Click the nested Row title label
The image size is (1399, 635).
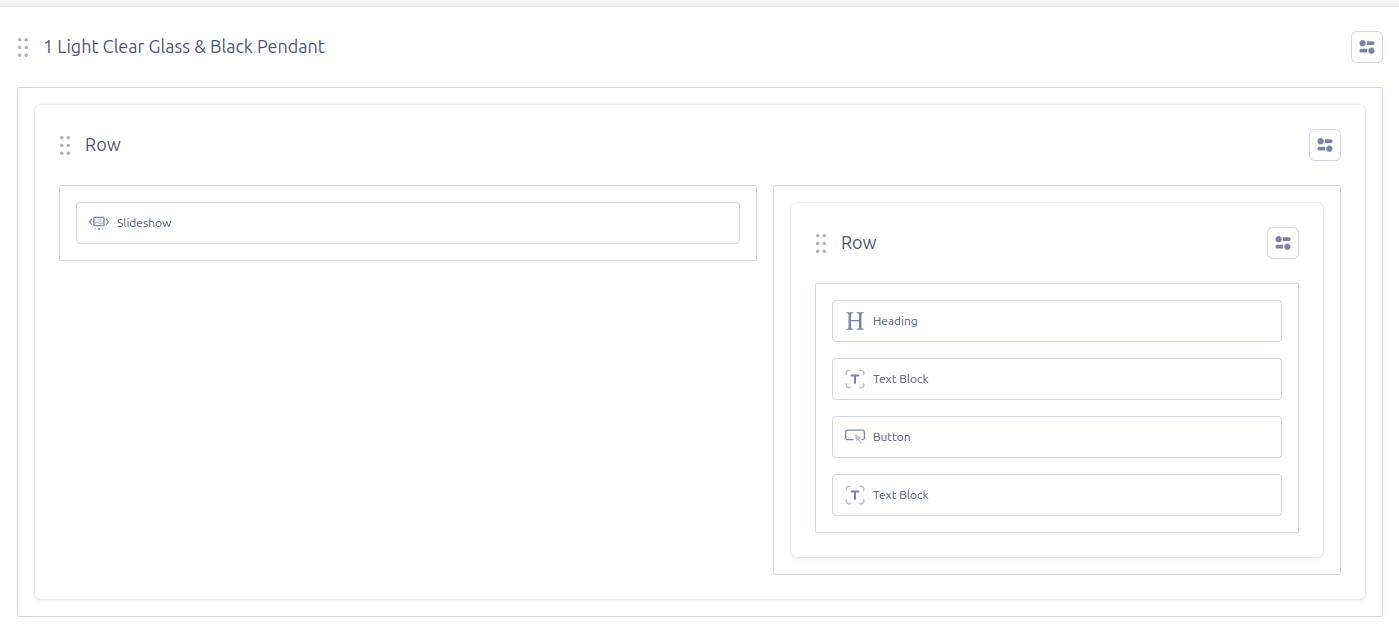click(x=859, y=243)
